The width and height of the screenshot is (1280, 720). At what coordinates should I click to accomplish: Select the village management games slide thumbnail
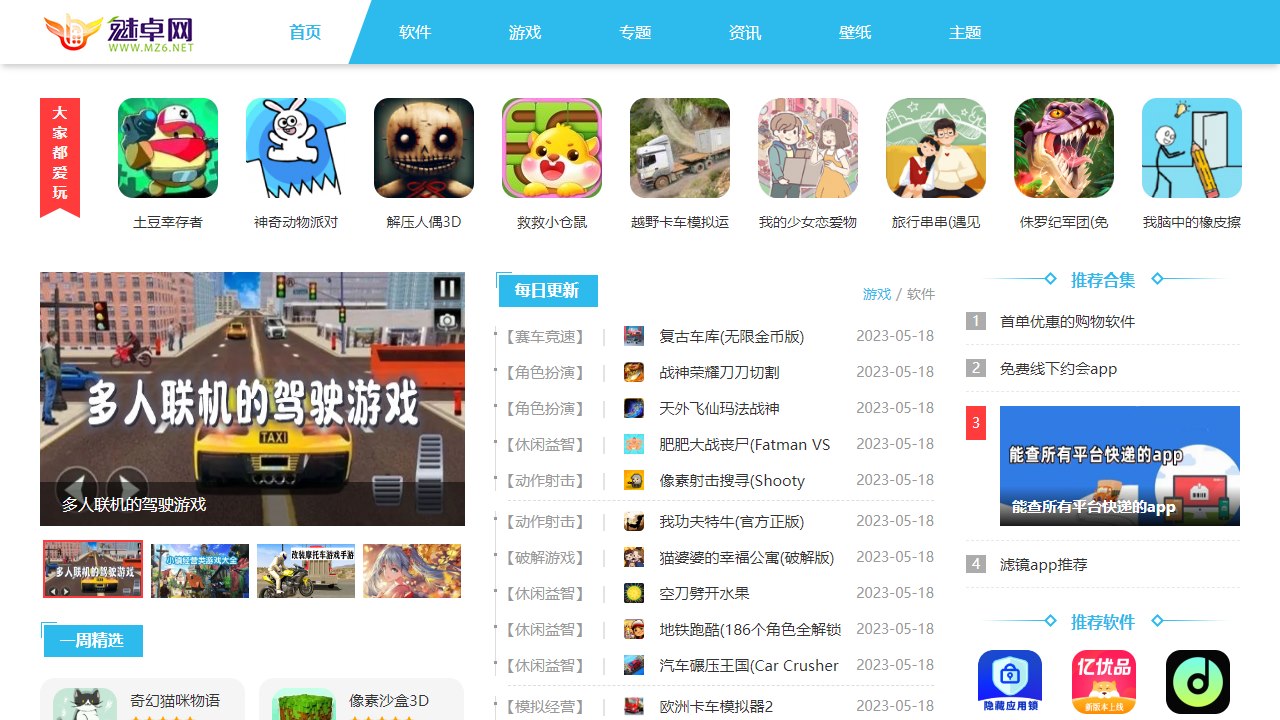click(x=200, y=571)
